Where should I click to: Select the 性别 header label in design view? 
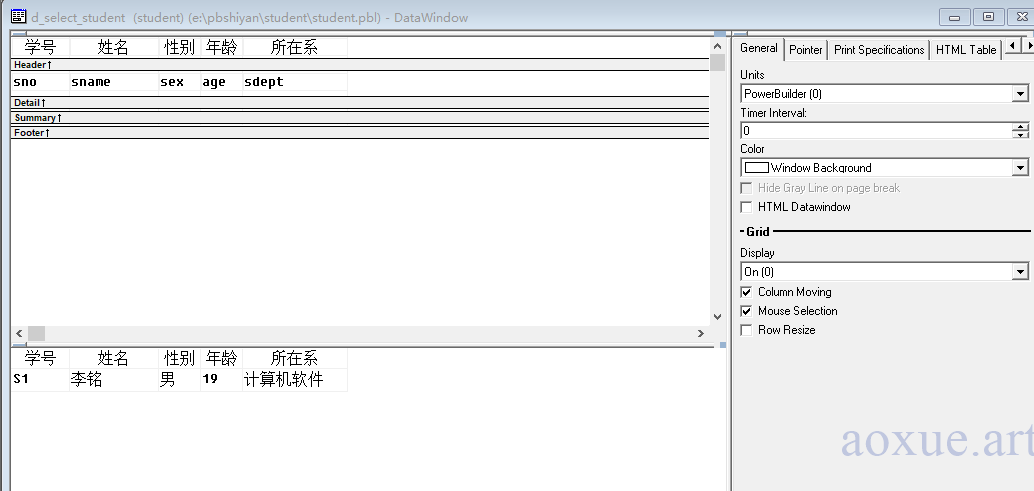click(179, 47)
